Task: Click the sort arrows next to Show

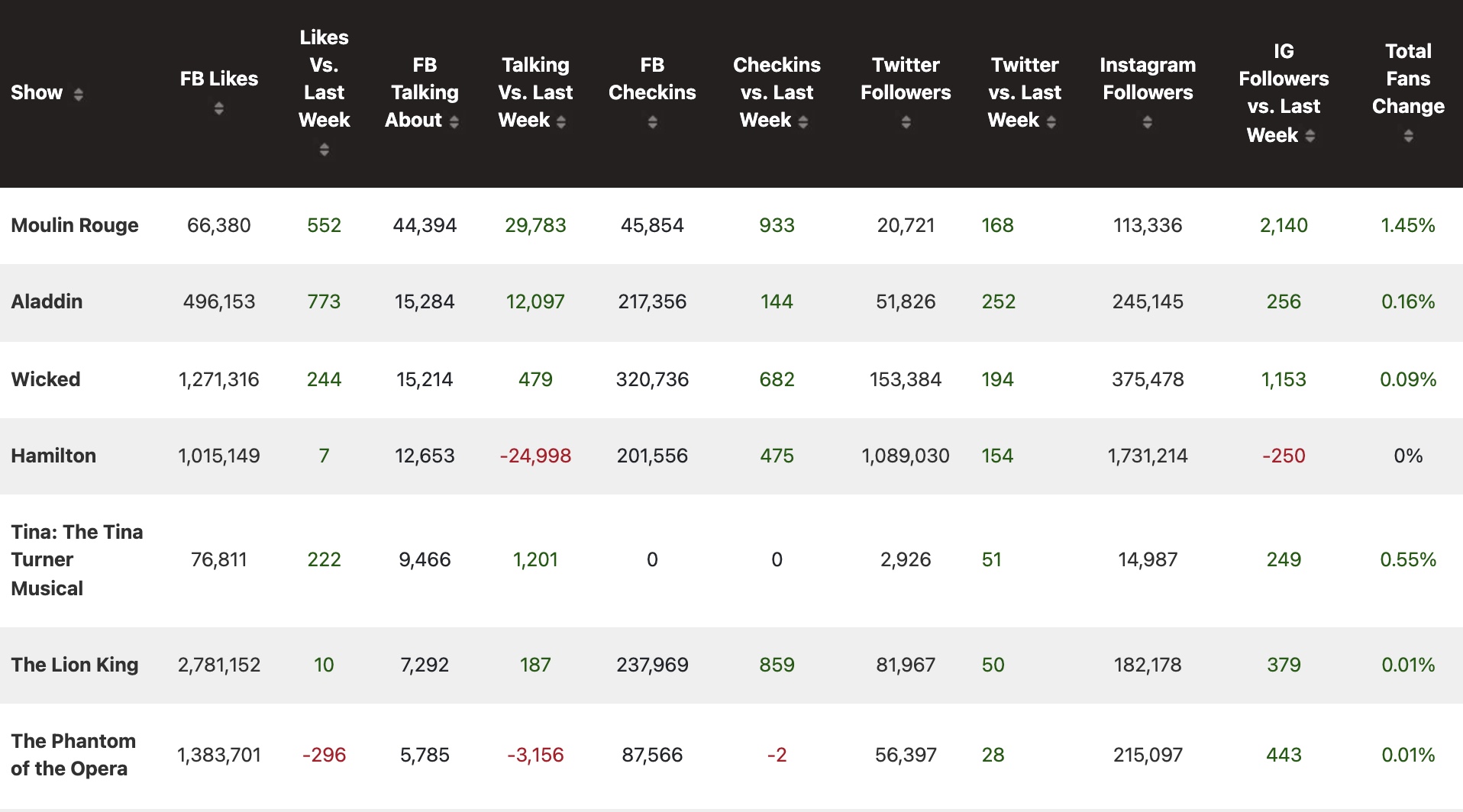Action: point(78,94)
